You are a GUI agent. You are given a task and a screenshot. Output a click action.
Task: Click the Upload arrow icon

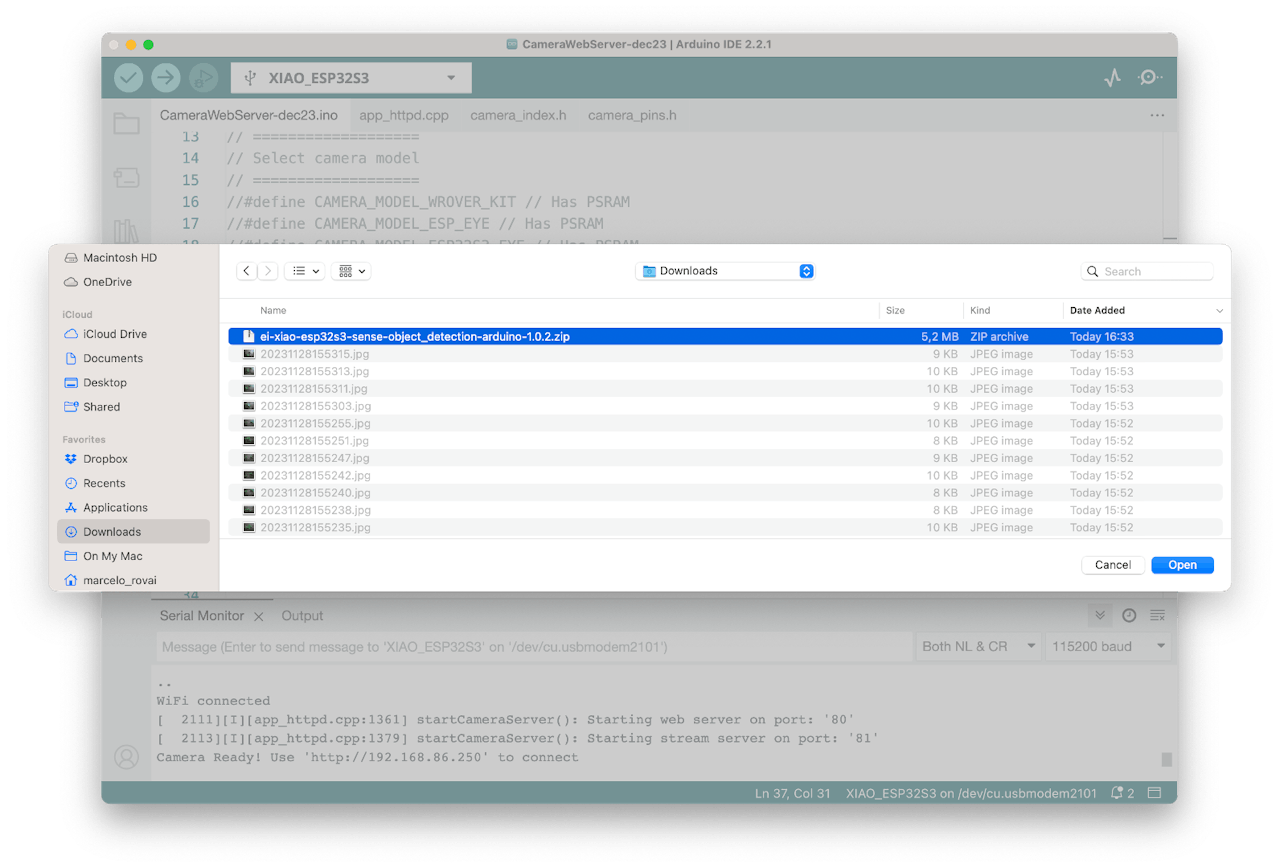coord(166,77)
